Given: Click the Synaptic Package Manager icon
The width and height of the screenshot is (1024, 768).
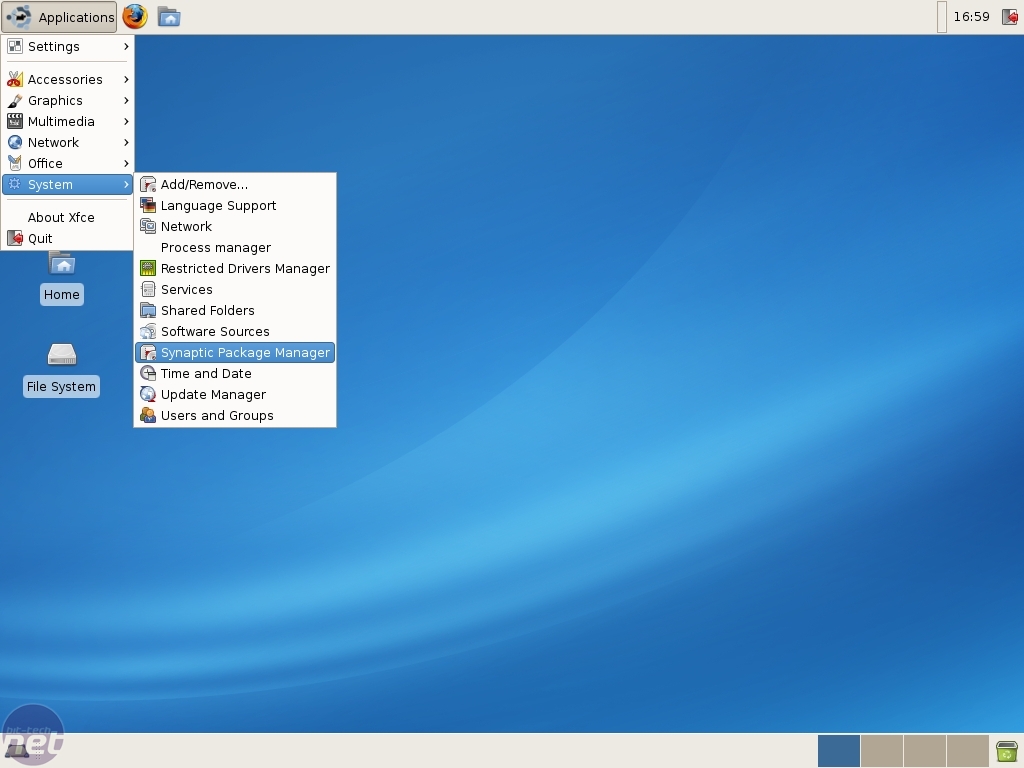Looking at the screenshot, I should pyautogui.click(x=148, y=353).
